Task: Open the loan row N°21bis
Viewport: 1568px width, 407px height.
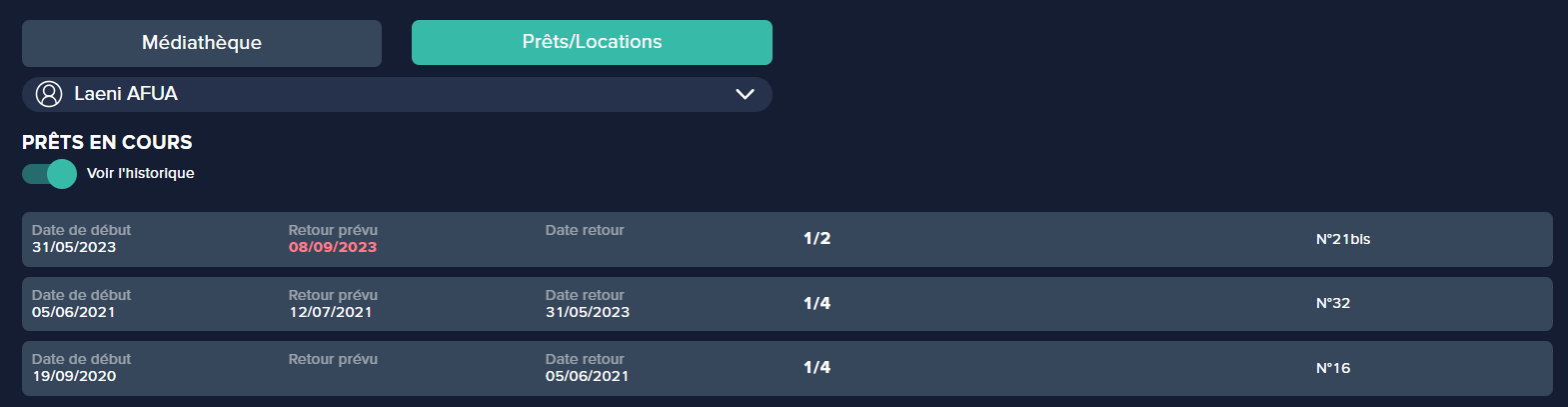Action: coord(787,239)
